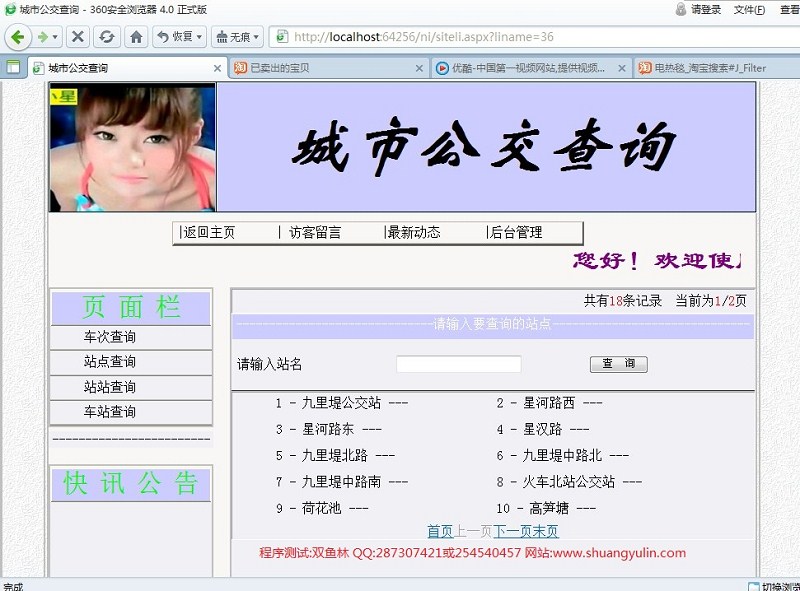Go to browser home page icon

136,37
